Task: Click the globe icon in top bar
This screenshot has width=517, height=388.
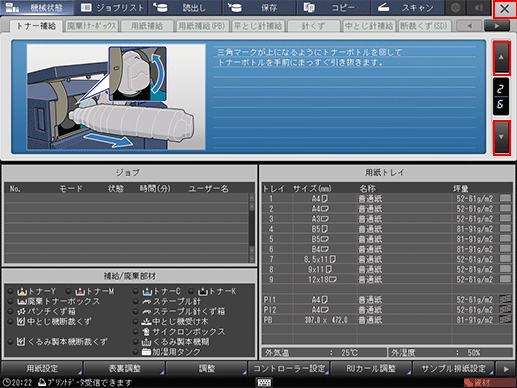Action: [456, 7]
